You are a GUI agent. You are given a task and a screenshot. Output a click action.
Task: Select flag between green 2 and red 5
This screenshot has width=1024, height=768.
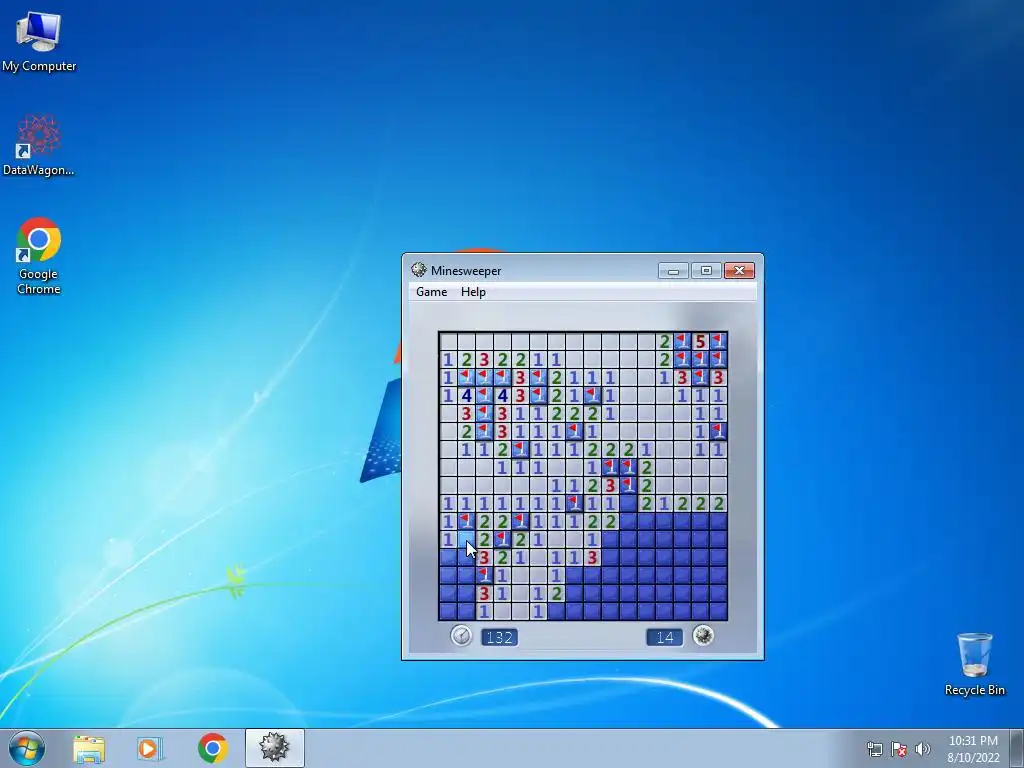pos(682,341)
